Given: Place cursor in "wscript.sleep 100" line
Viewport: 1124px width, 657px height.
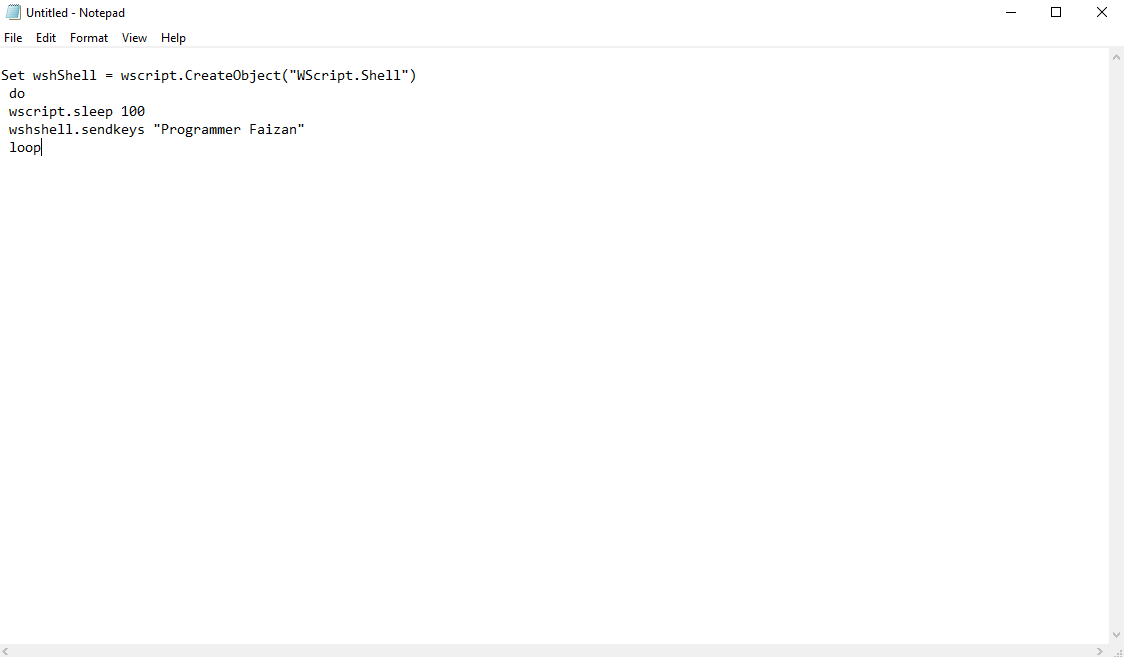Looking at the screenshot, I should [x=77, y=112].
